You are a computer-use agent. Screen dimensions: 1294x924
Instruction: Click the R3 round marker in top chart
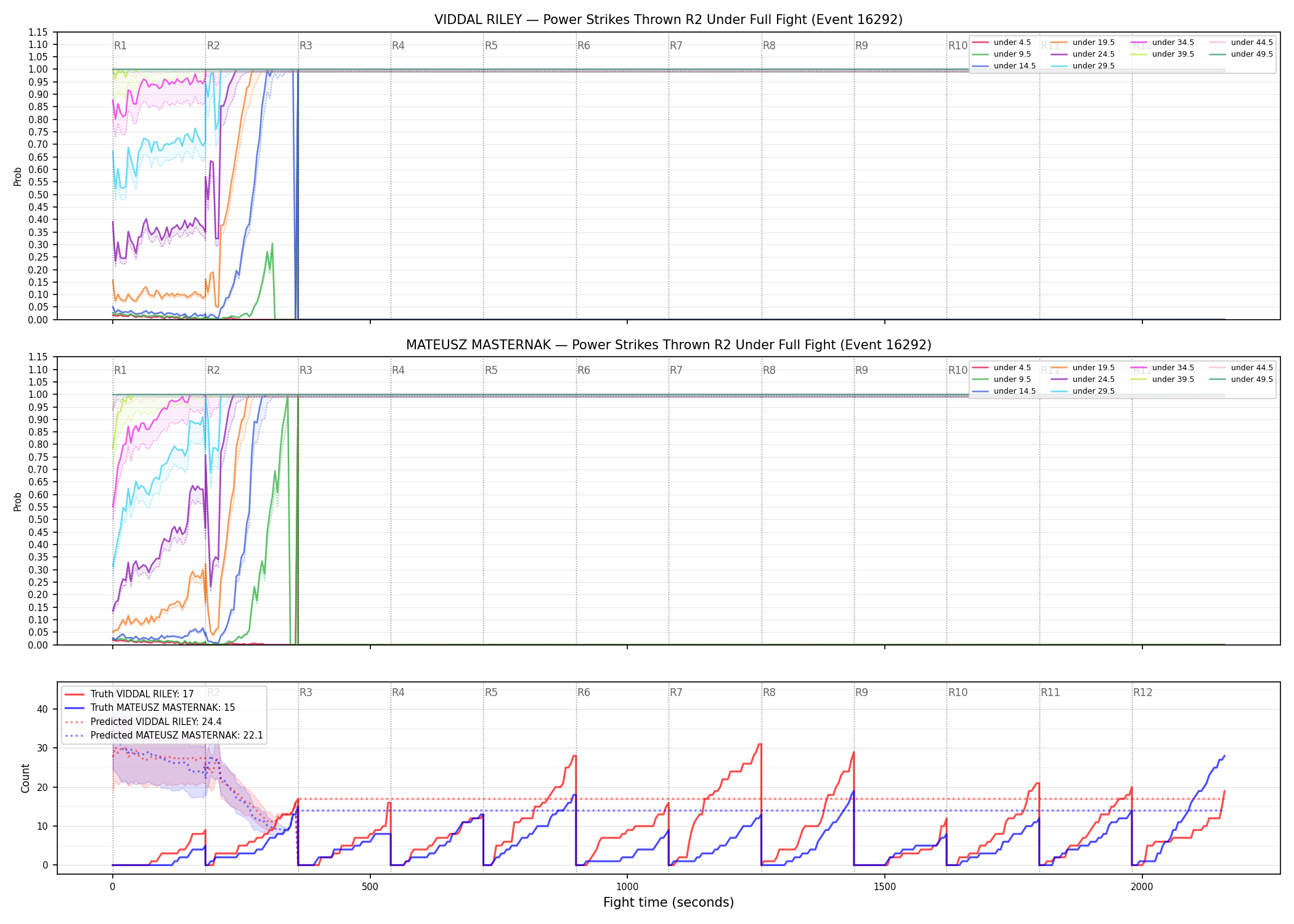pyautogui.click(x=306, y=46)
